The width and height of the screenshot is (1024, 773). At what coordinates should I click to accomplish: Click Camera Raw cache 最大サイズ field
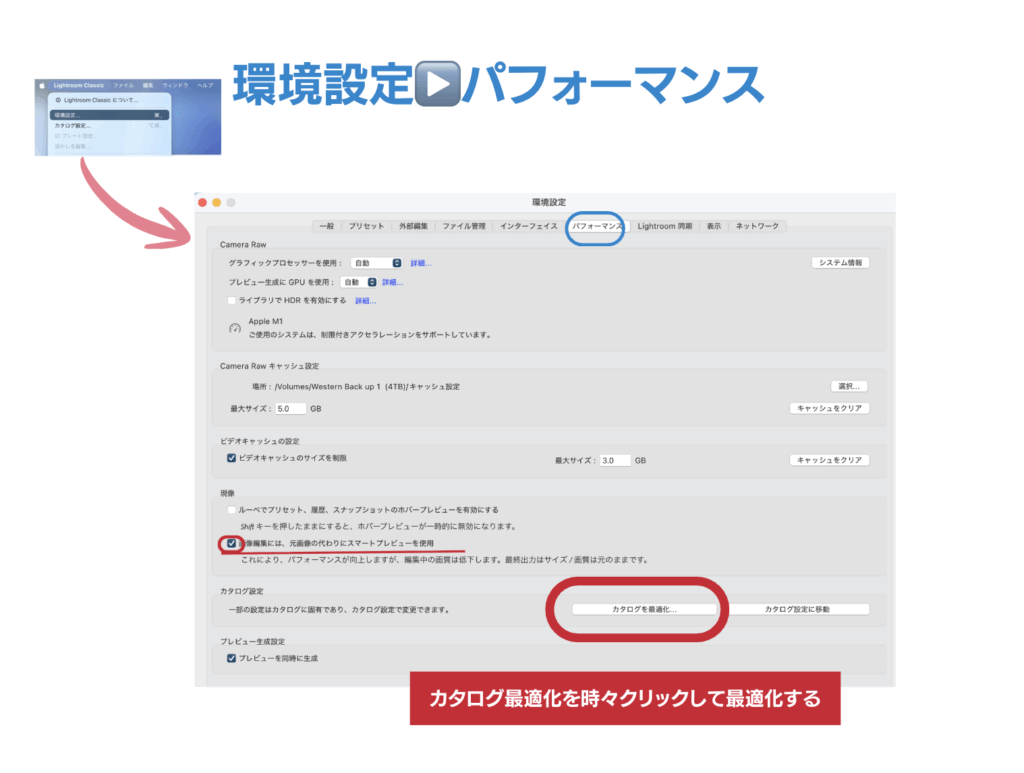pos(291,409)
